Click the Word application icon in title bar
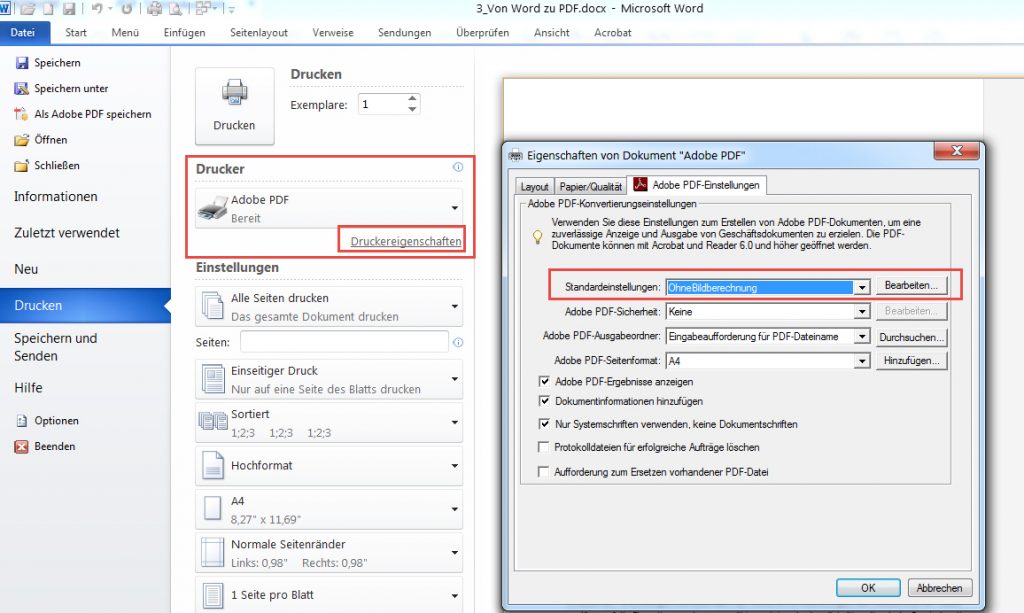Screen dimensions: 1024x613 (x=5, y=8)
